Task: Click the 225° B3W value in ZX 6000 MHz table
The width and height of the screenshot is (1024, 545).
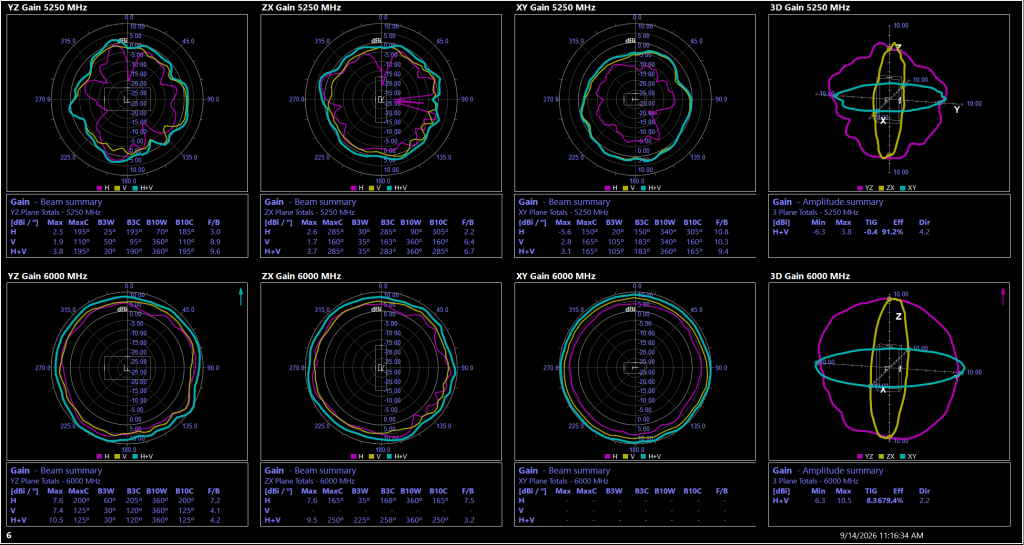Action: click(x=364, y=520)
